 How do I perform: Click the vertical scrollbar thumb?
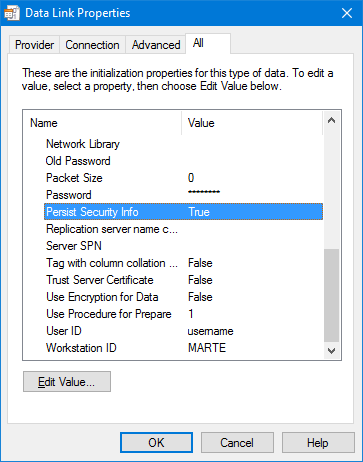pyautogui.click(x=331, y=295)
